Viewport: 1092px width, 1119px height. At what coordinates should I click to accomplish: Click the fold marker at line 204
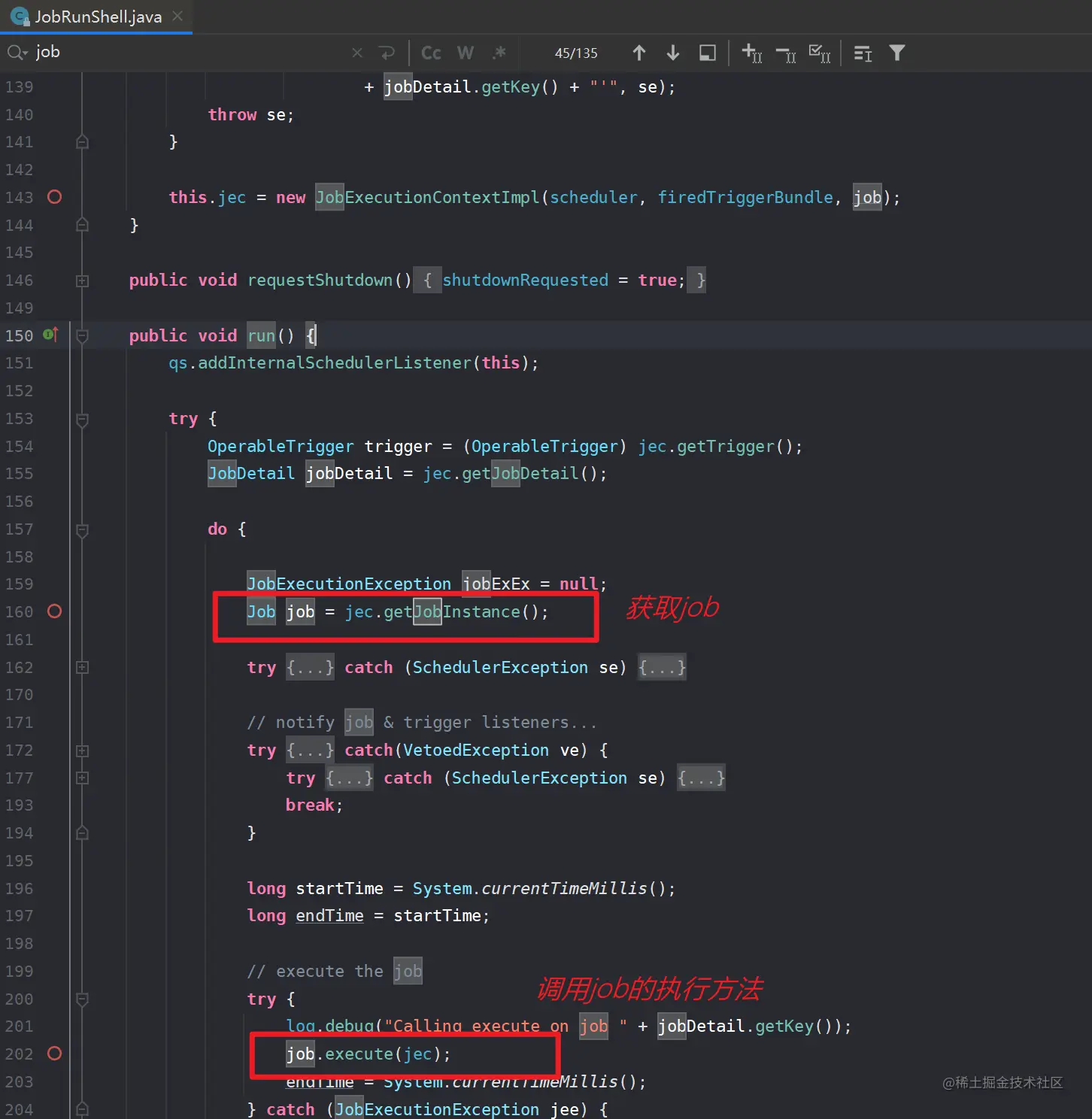pyautogui.click(x=83, y=1109)
